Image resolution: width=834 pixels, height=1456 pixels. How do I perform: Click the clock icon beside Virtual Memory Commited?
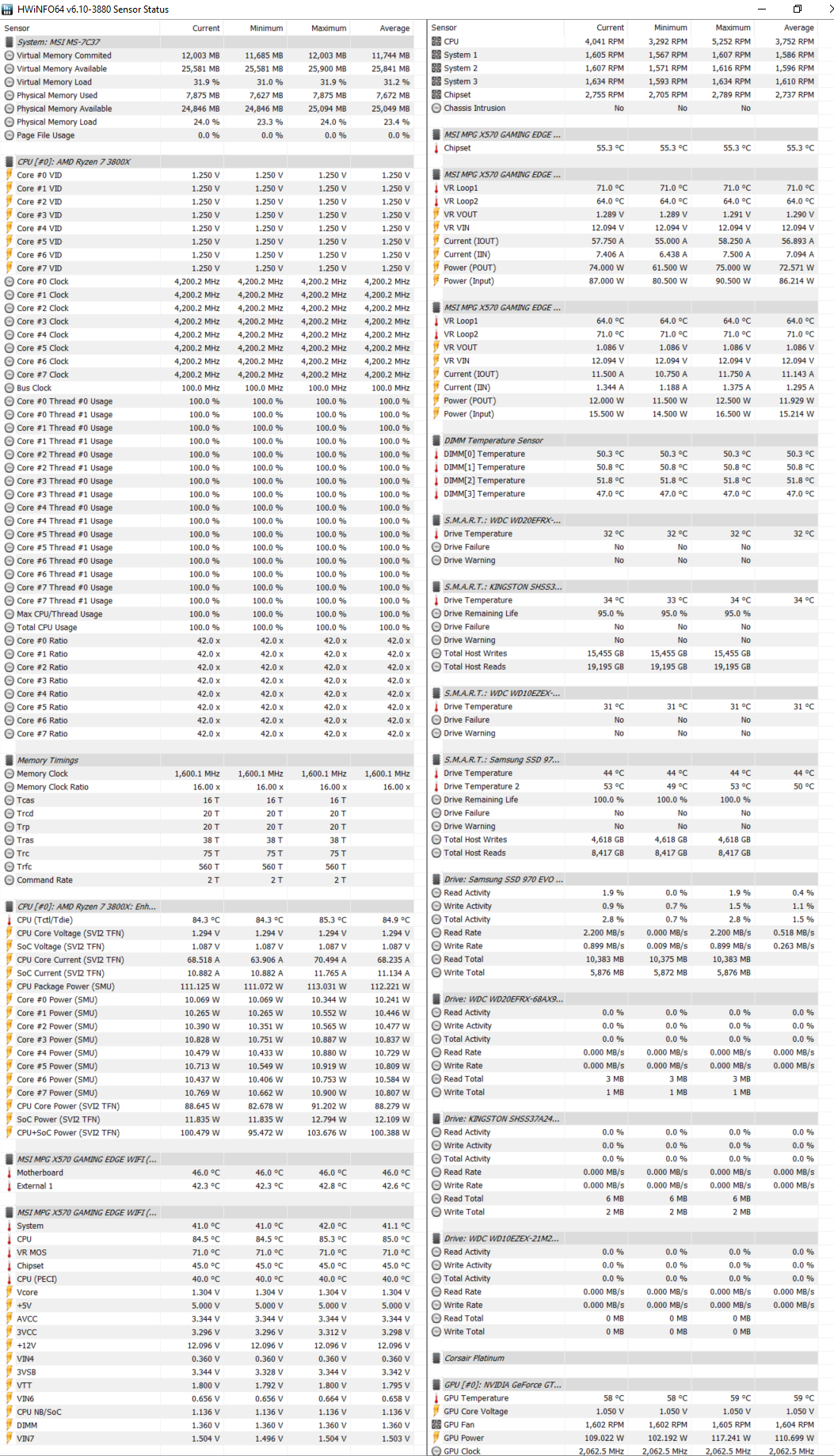click(10, 55)
